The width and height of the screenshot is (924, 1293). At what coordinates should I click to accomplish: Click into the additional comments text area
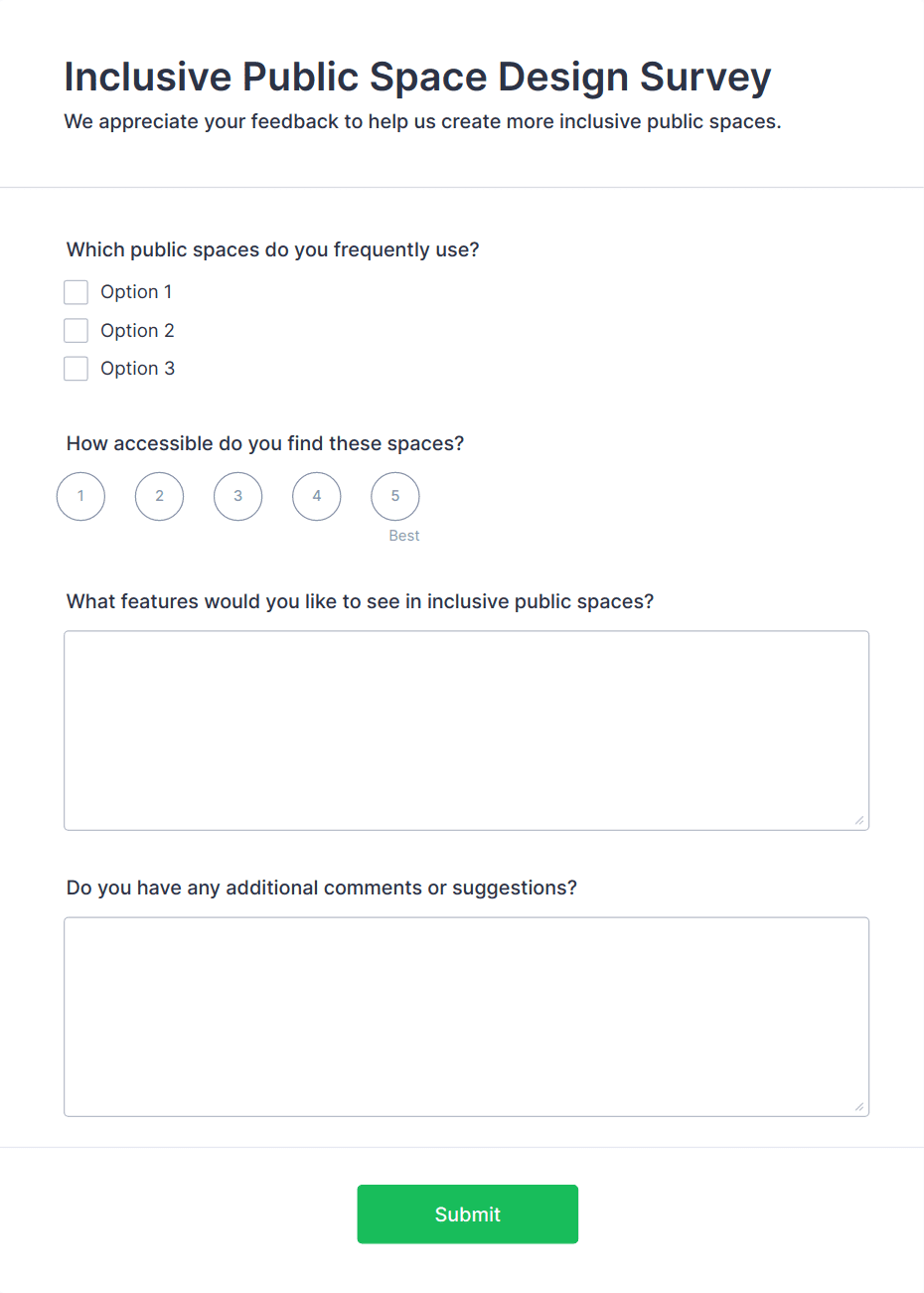tap(466, 1016)
